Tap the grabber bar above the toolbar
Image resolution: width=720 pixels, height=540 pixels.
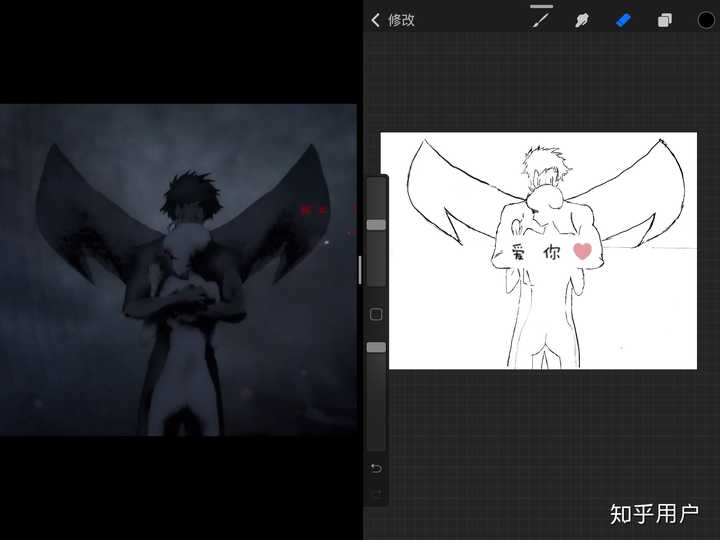[x=541, y=6]
